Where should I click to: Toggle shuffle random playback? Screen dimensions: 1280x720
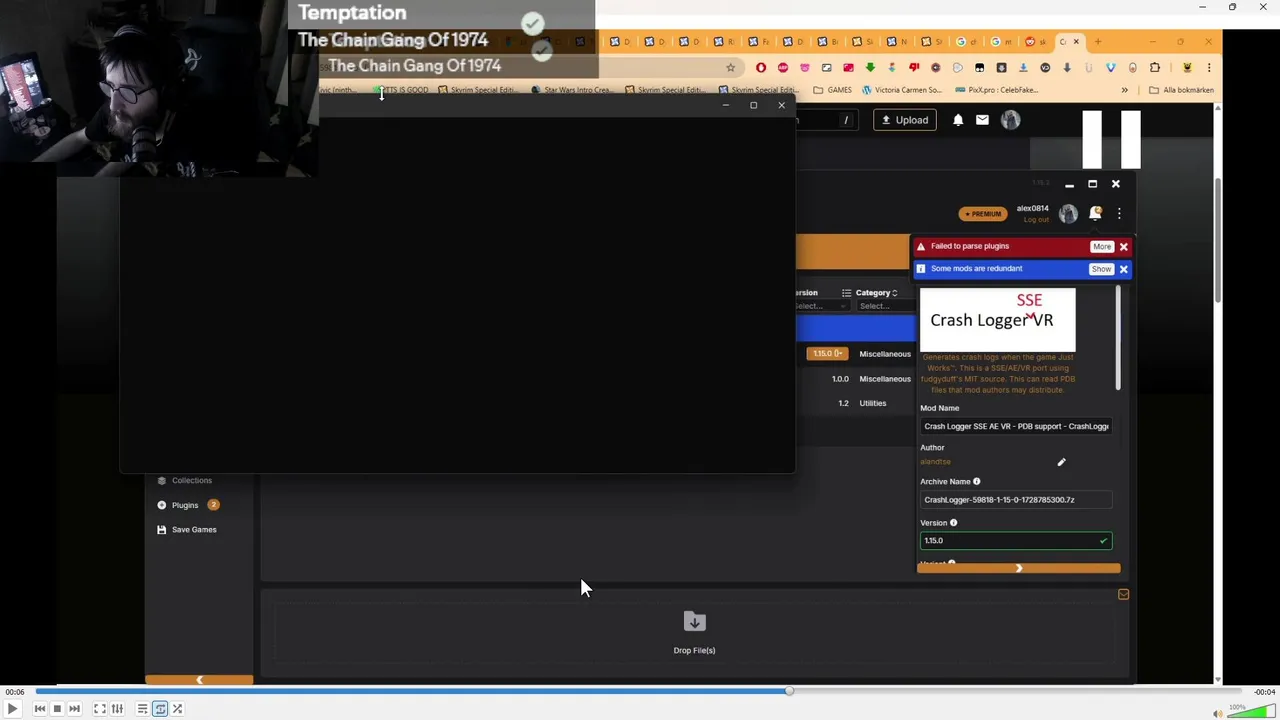point(177,708)
